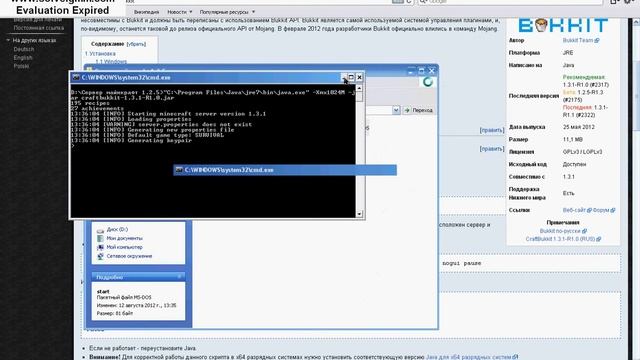Open the Polski language version

click(x=21, y=66)
